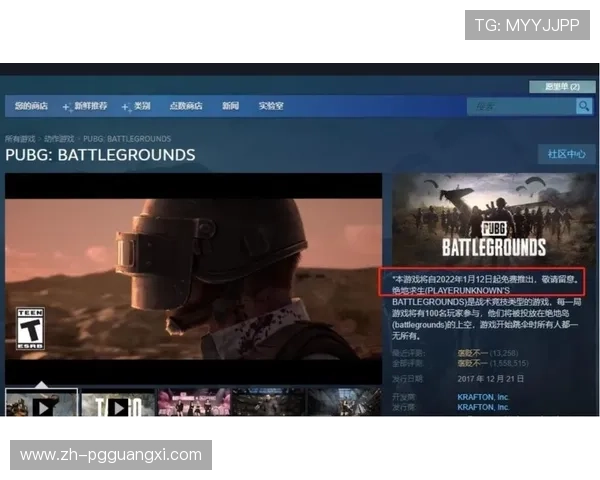Select the pink stage screenshot thumbnail
600x480 pixels.
pos(194,402)
